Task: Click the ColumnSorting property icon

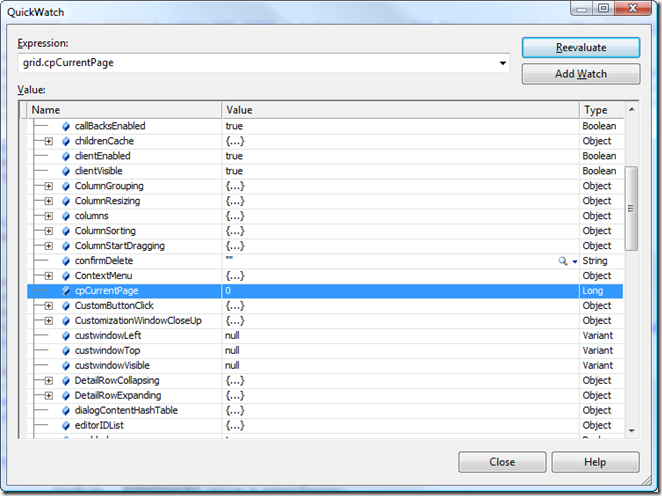Action: coord(66,231)
